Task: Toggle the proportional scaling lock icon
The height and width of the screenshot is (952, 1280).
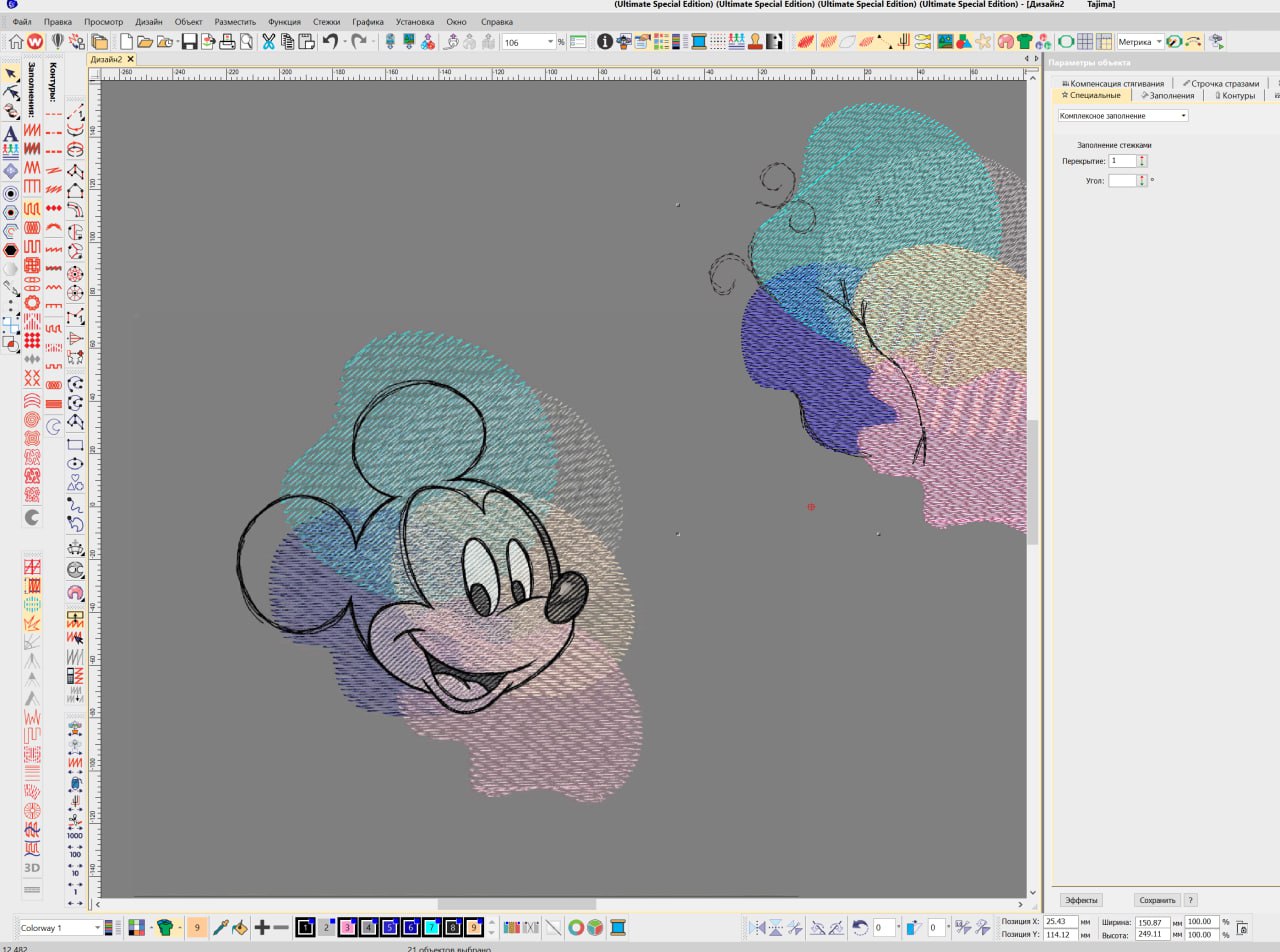Action: pos(1241,929)
